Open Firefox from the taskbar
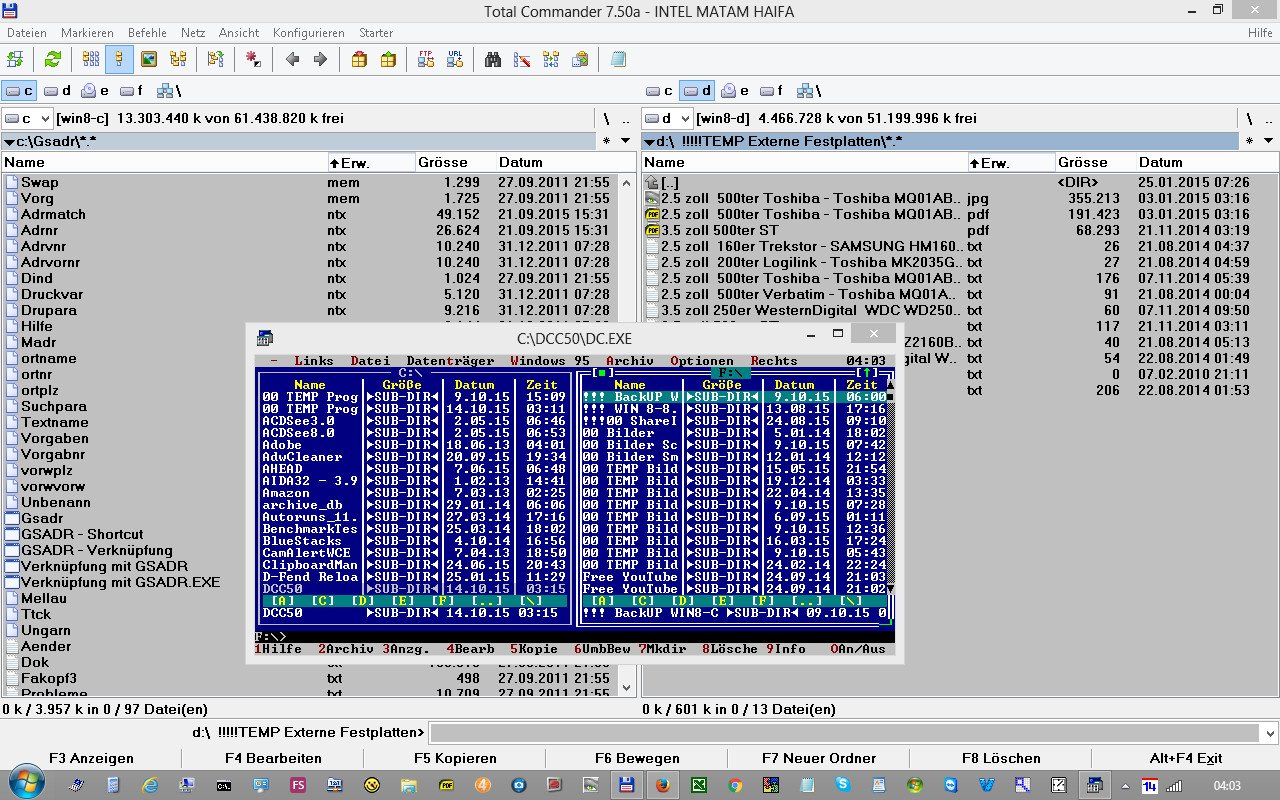1280x800 pixels. click(x=662, y=785)
